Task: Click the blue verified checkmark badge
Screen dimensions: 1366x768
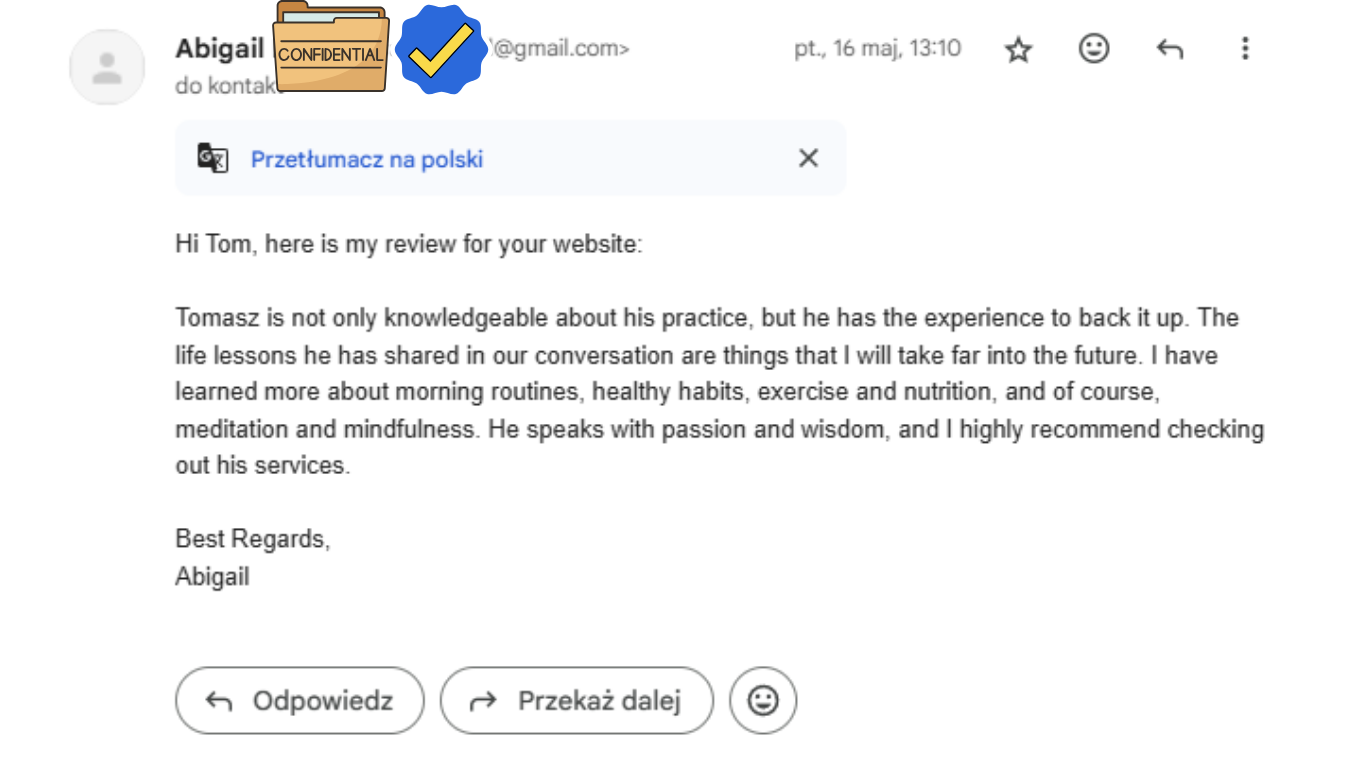Action: [x=441, y=49]
